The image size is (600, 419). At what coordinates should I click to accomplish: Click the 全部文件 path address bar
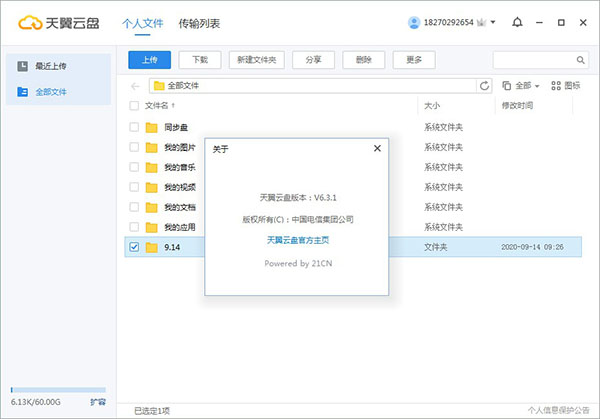(314, 86)
